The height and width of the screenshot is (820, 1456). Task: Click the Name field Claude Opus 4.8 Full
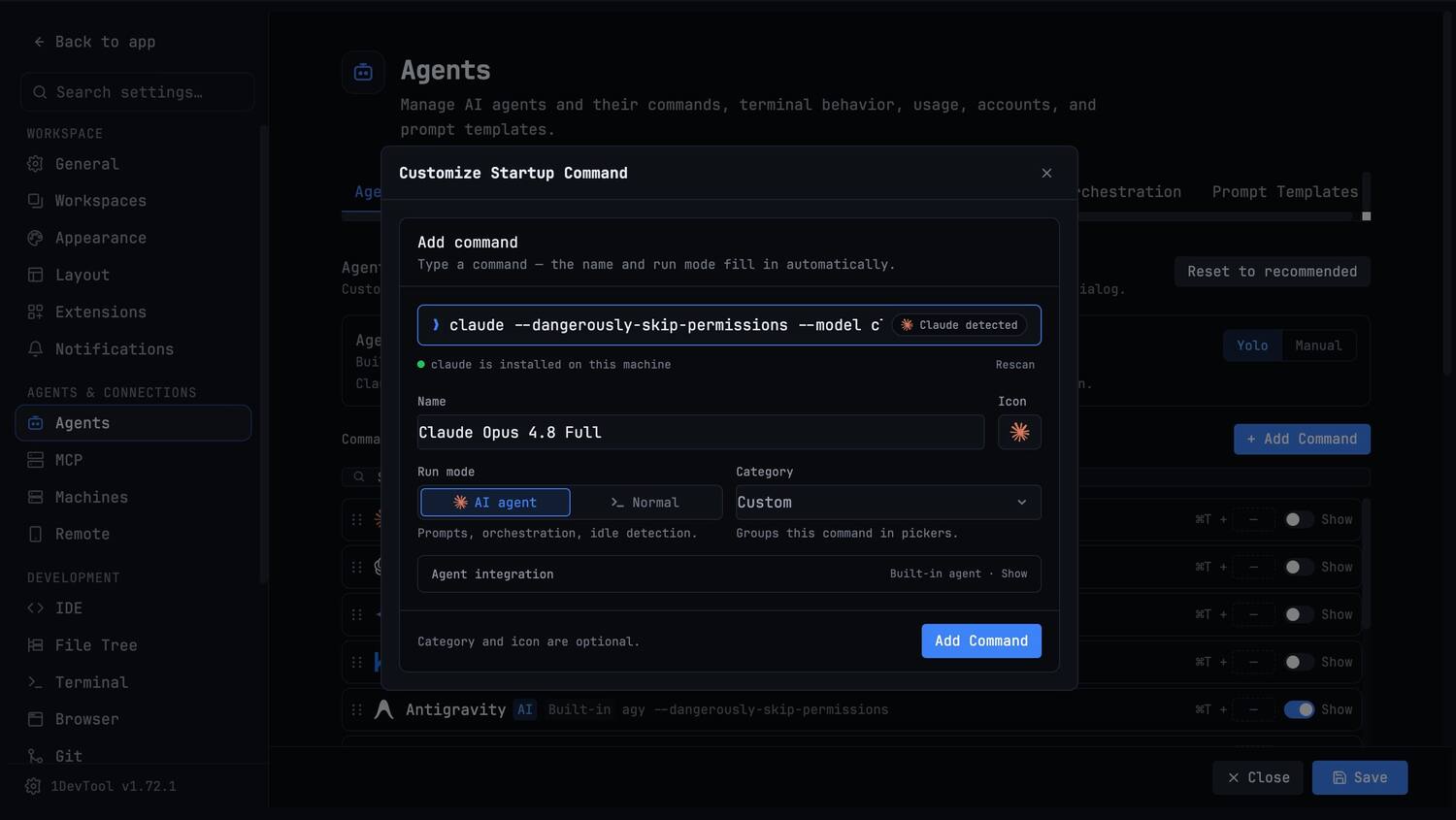pos(701,432)
